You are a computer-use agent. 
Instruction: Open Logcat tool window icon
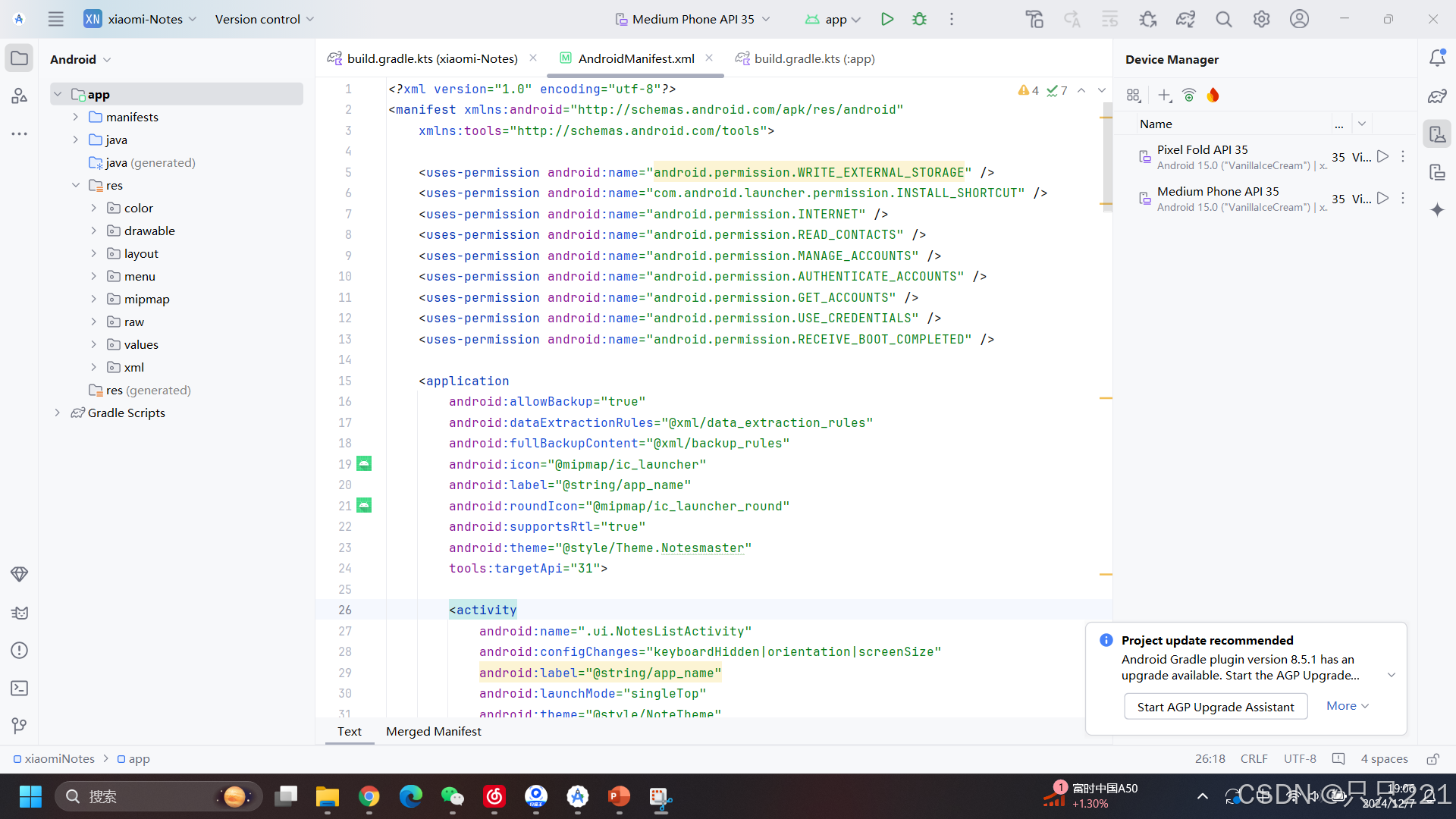click(x=20, y=613)
